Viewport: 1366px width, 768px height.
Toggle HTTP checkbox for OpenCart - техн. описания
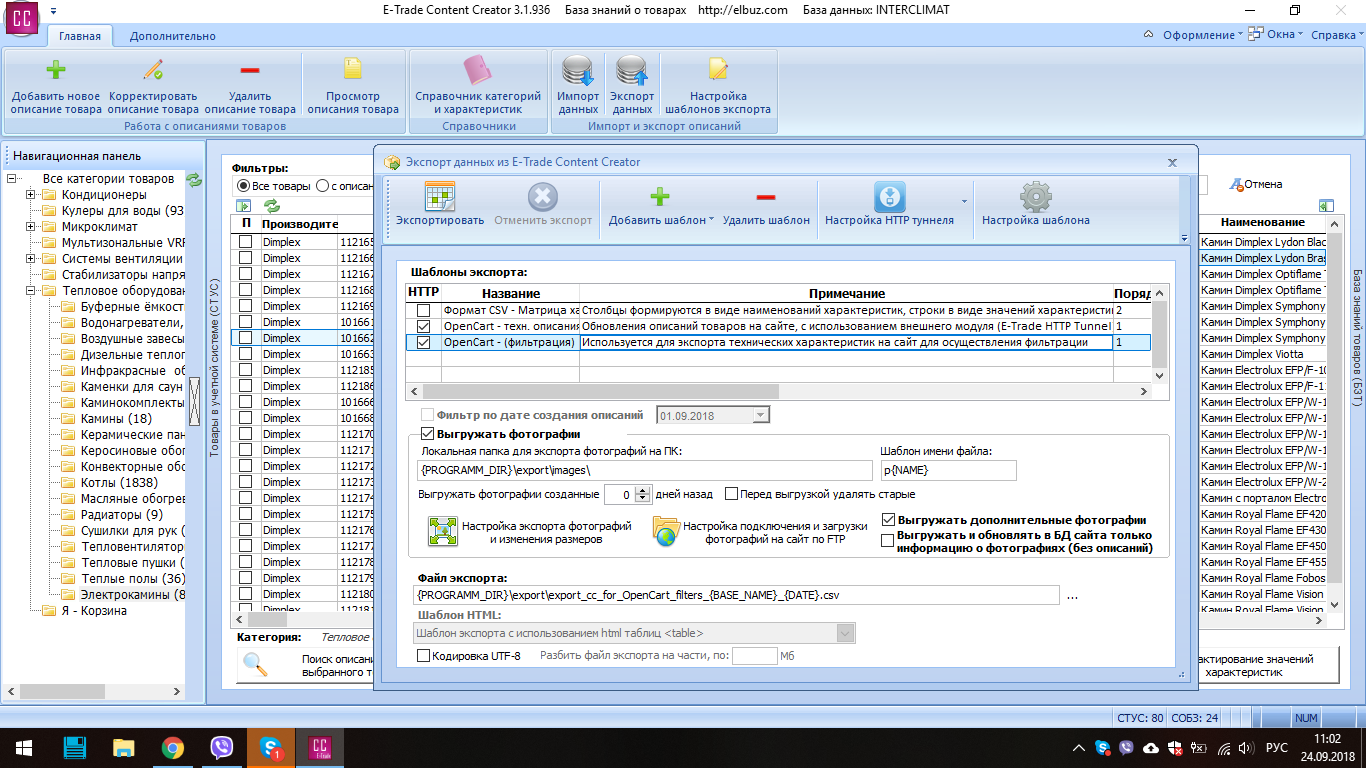coord(423,326)
